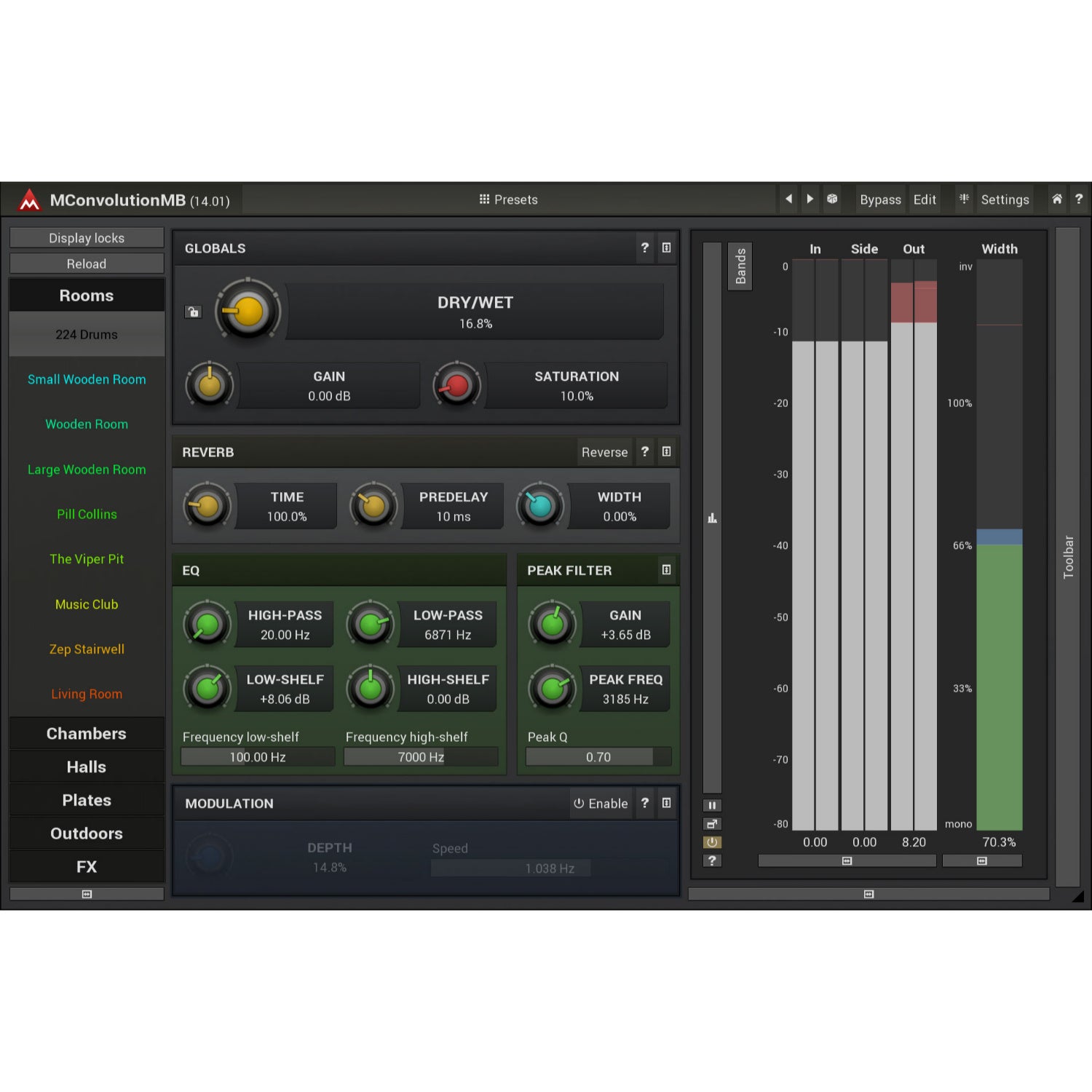Click the Reload button

click(x=87, y=264)
